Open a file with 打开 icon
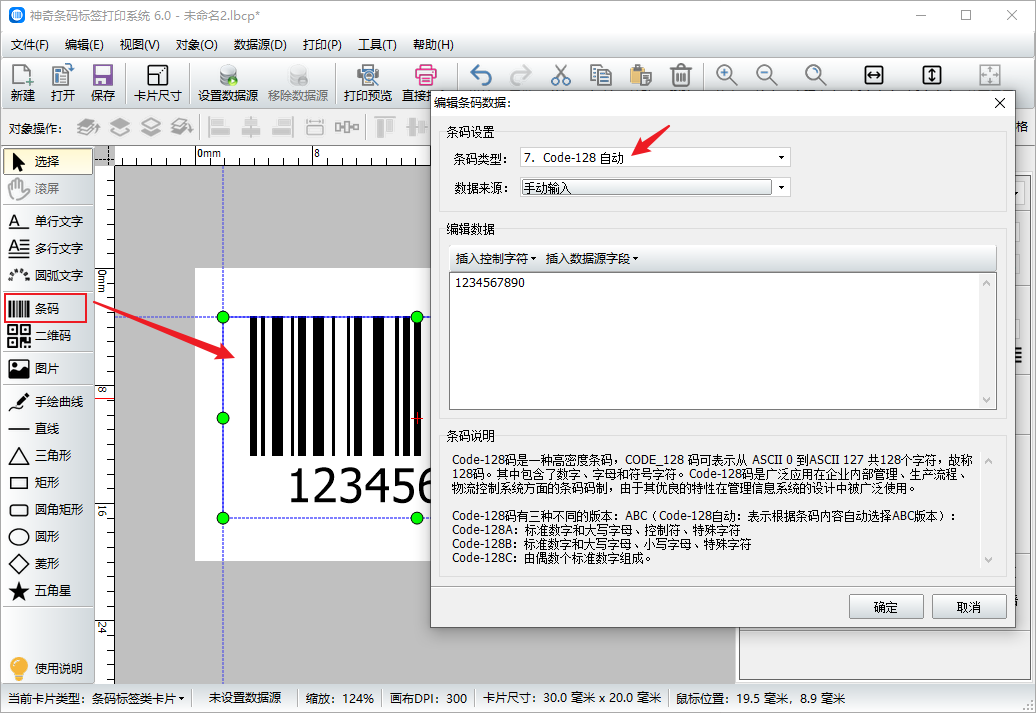This screenshot has height=713, width=1036. [63, 83]
